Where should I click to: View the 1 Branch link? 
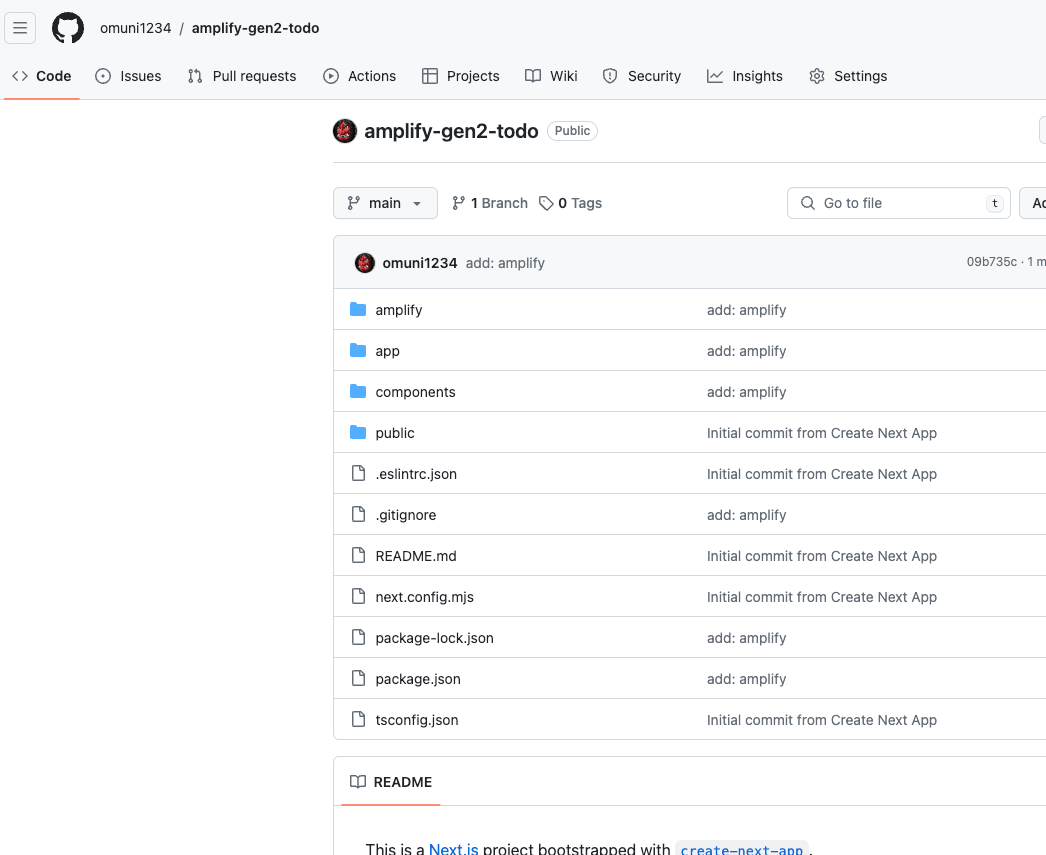(x=490, y=203)
